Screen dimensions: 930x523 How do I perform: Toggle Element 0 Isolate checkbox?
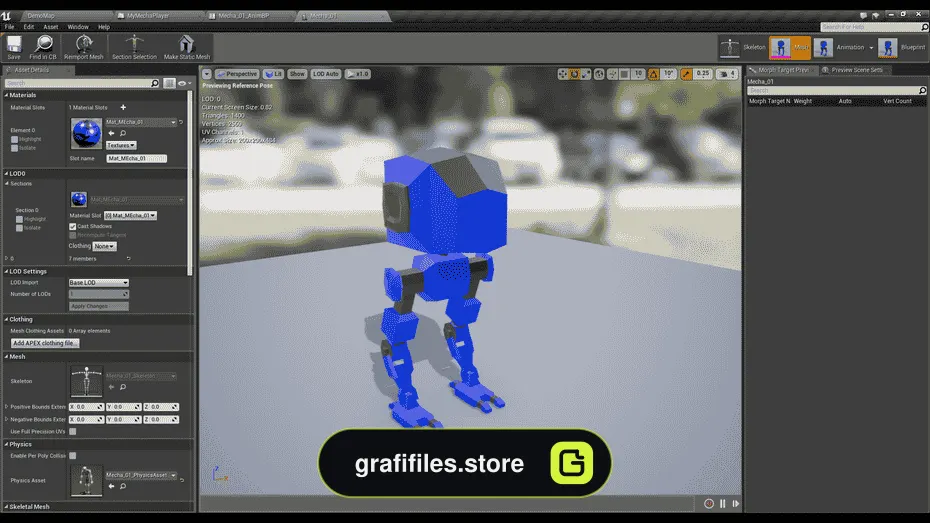click(14, 148)
